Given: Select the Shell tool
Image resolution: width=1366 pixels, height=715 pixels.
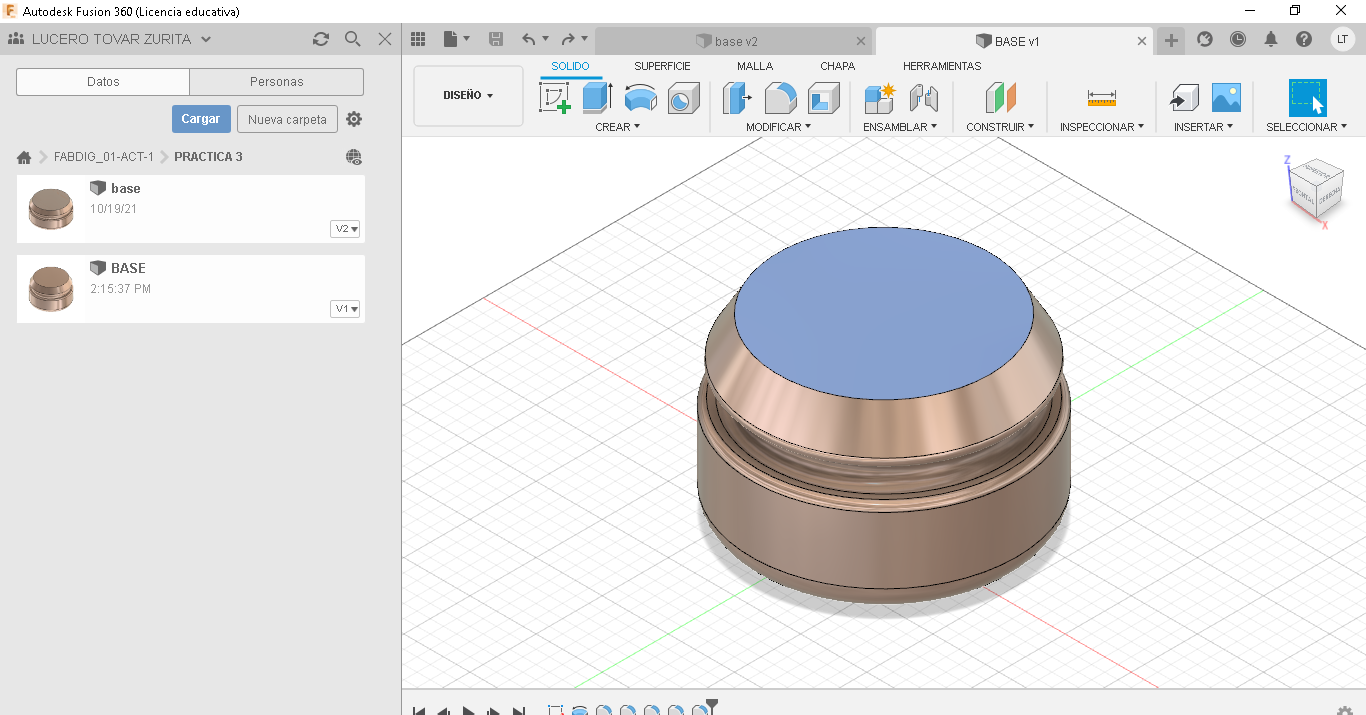Looking at the screenshot, I should point(824,98).
